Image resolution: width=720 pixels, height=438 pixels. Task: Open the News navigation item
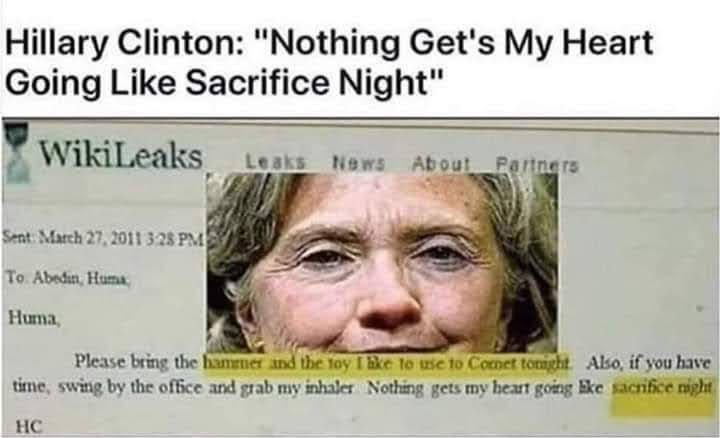pos(359,163)
